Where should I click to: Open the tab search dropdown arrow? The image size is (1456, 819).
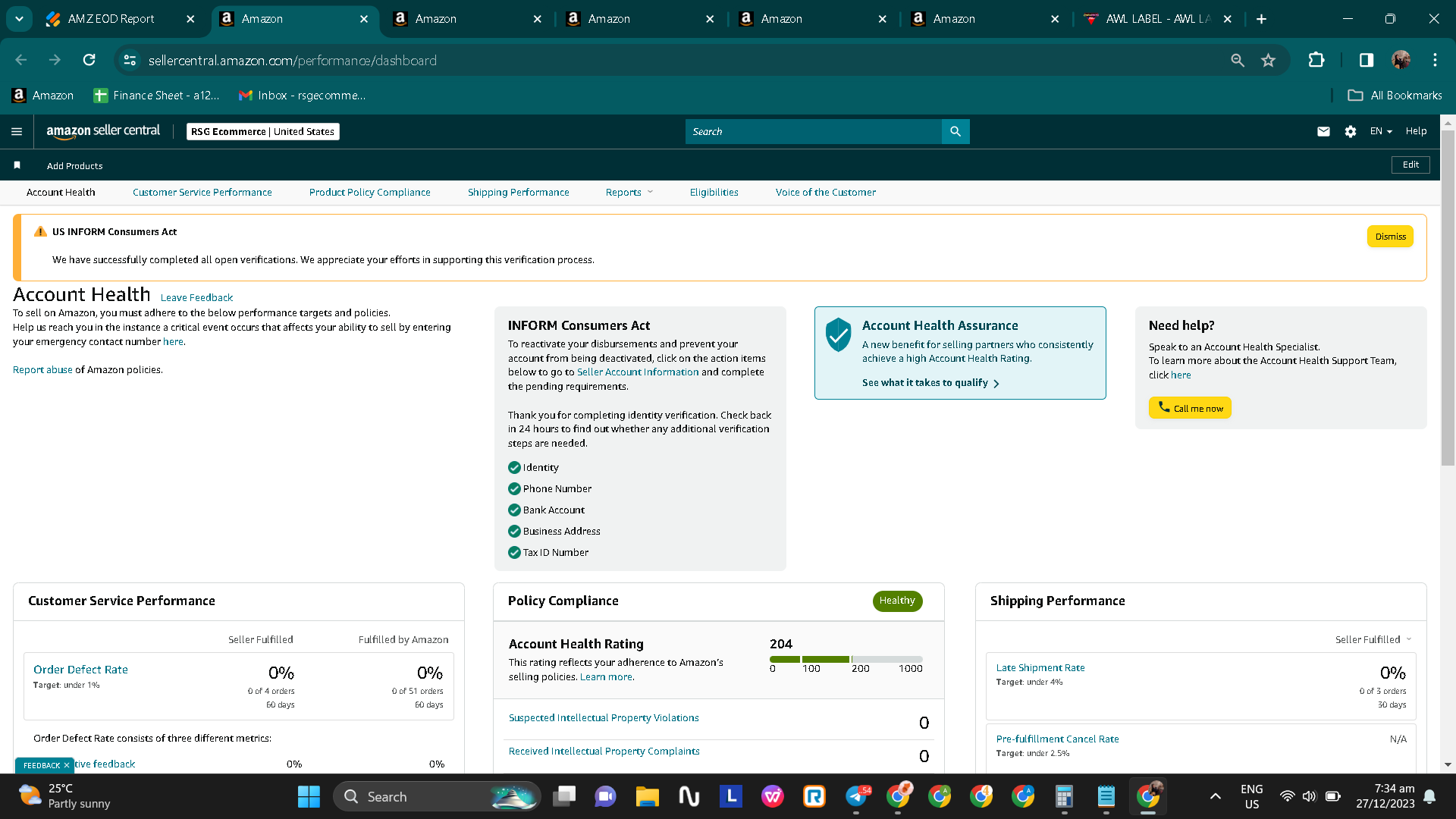[x=19, y=19]
